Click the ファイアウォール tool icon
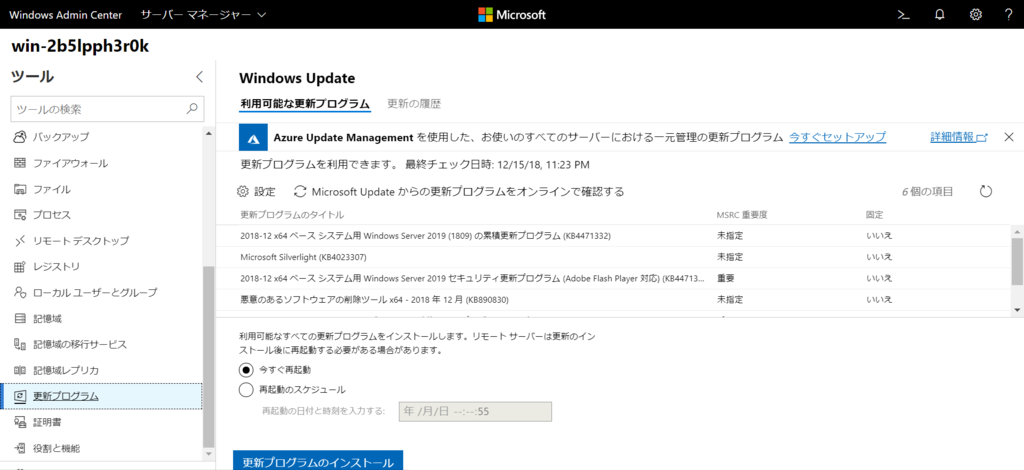The width and height of the screenshot is (1024, 470). [20, 163]
